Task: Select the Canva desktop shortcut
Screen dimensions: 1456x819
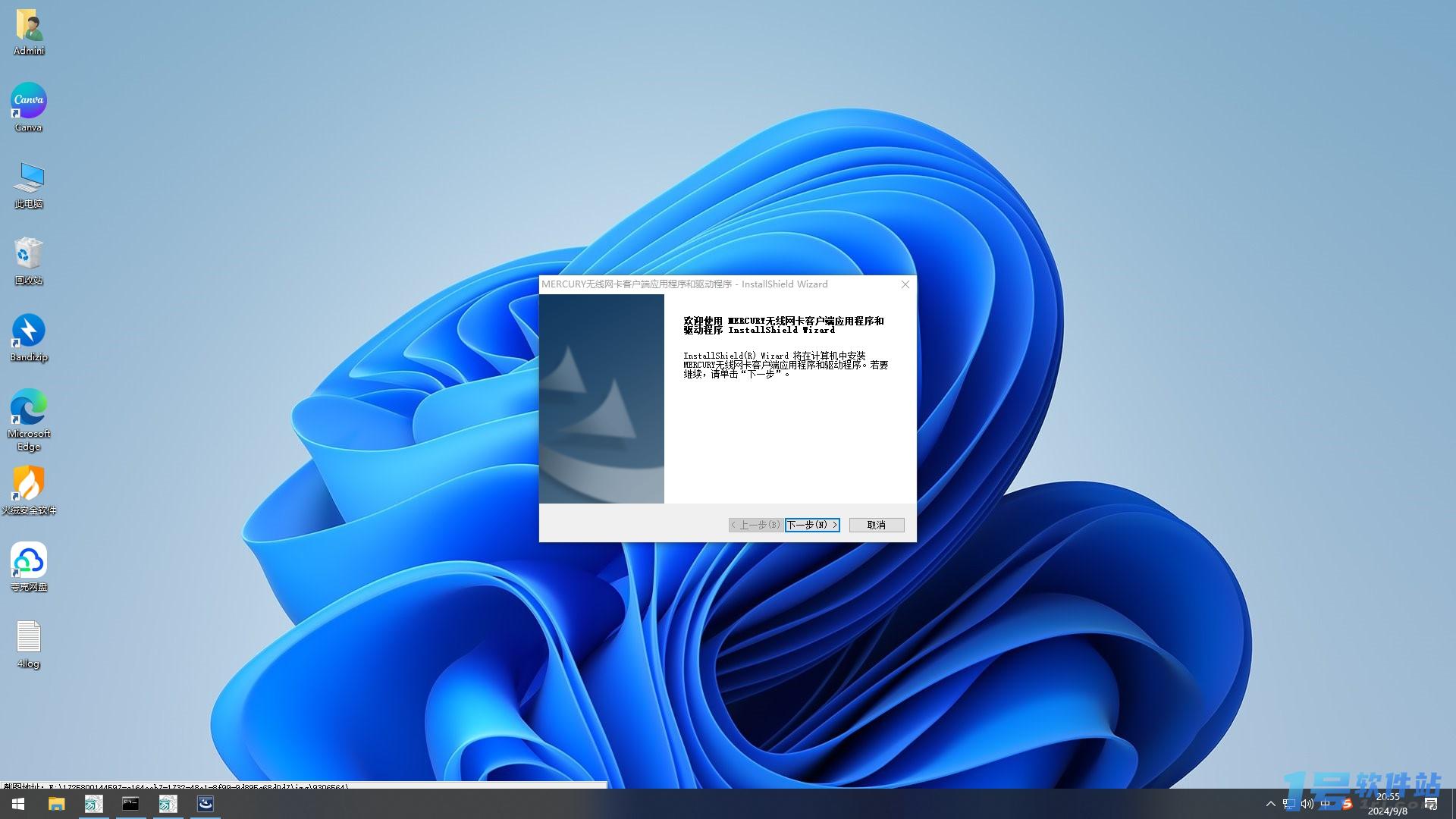Action: 29,108
